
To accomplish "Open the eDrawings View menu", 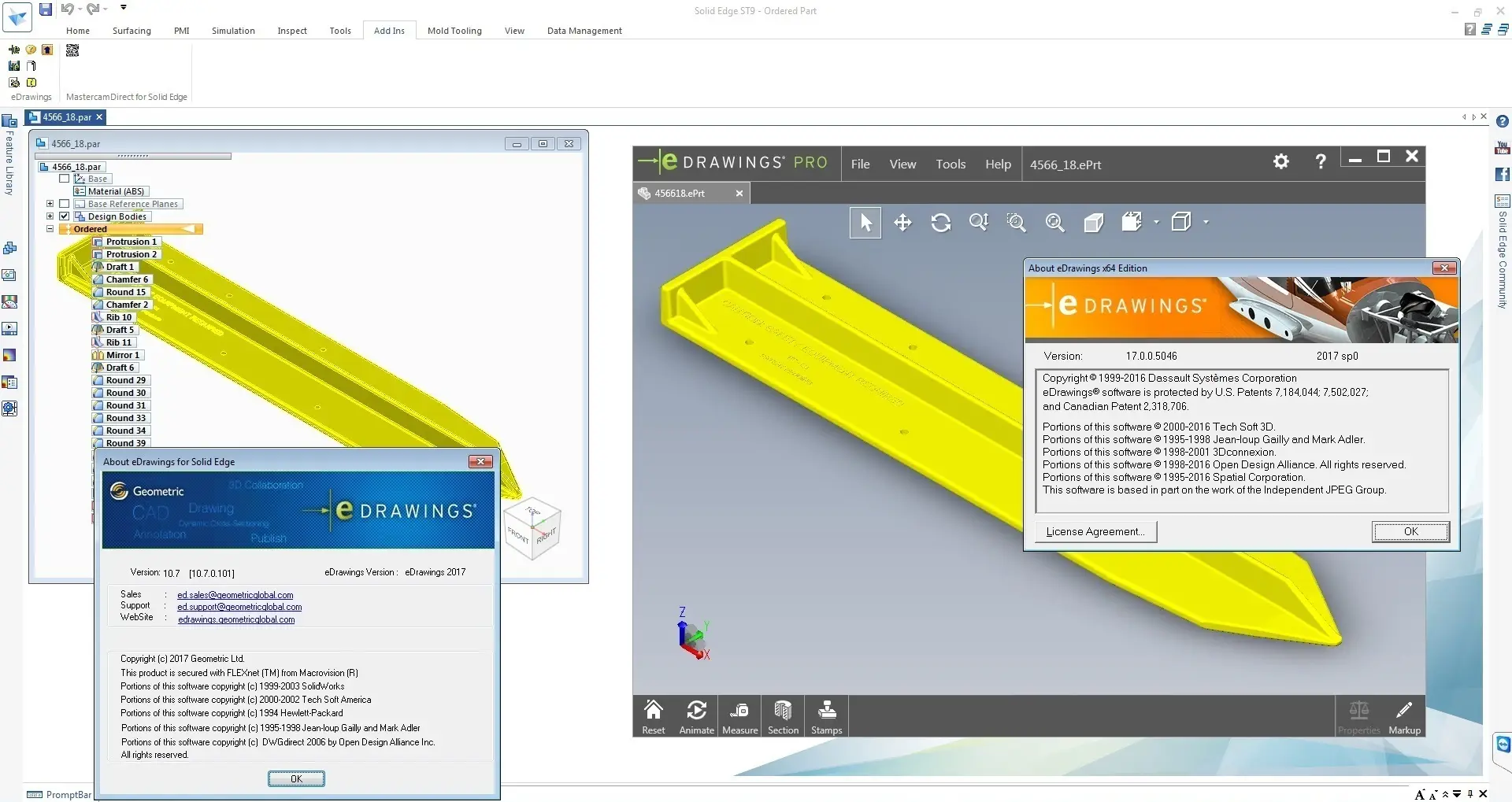I will click(x=902, y=164).
